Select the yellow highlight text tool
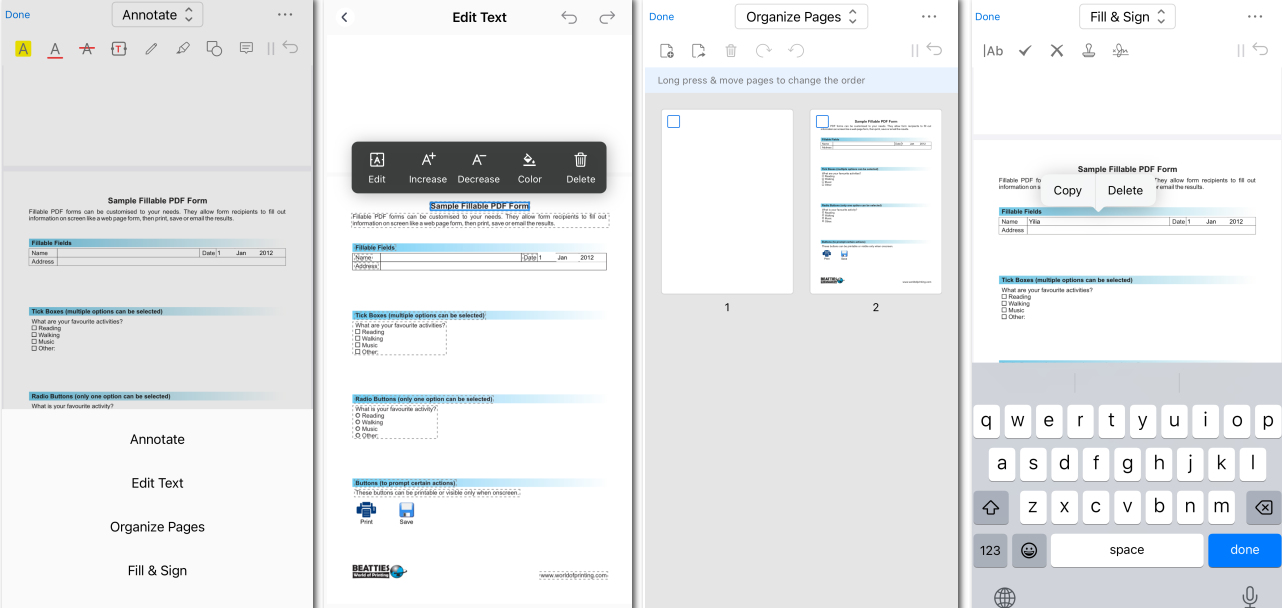The height and width of the screenshot is (608, 1282). [23, 48]
